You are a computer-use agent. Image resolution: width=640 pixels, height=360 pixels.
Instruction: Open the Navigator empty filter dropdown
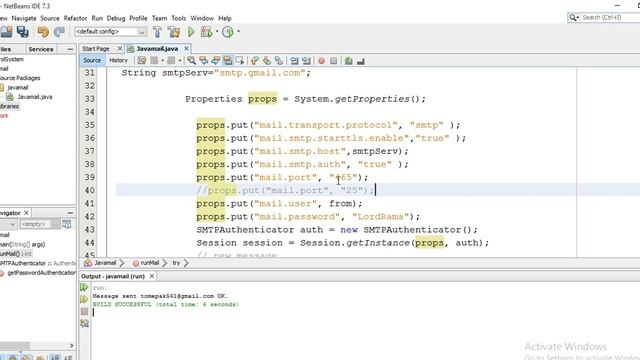(40, 224)
